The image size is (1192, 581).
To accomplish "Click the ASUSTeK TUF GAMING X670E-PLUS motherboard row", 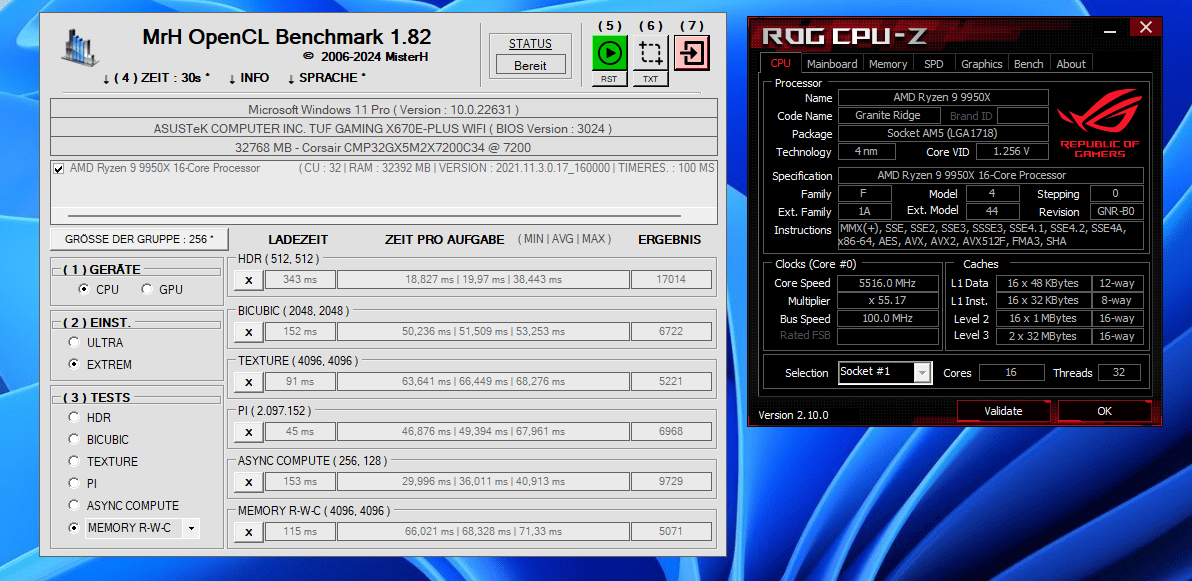I will [383, 129].
